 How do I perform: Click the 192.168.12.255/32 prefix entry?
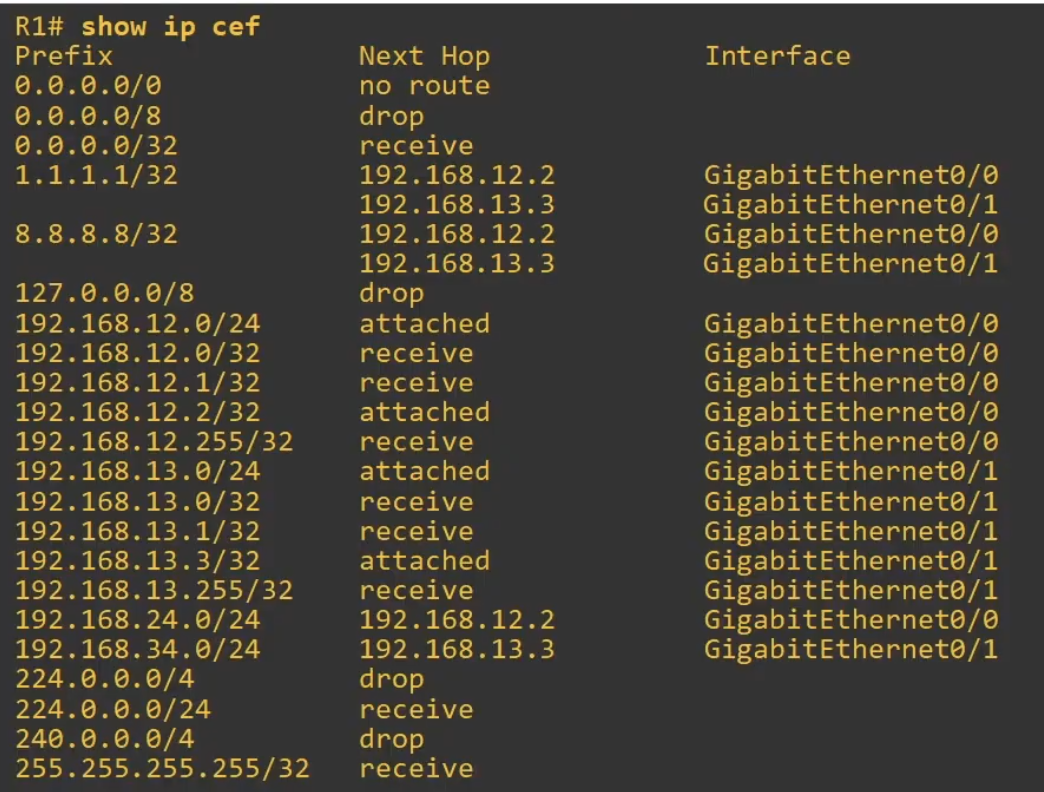tap(153, 441)
